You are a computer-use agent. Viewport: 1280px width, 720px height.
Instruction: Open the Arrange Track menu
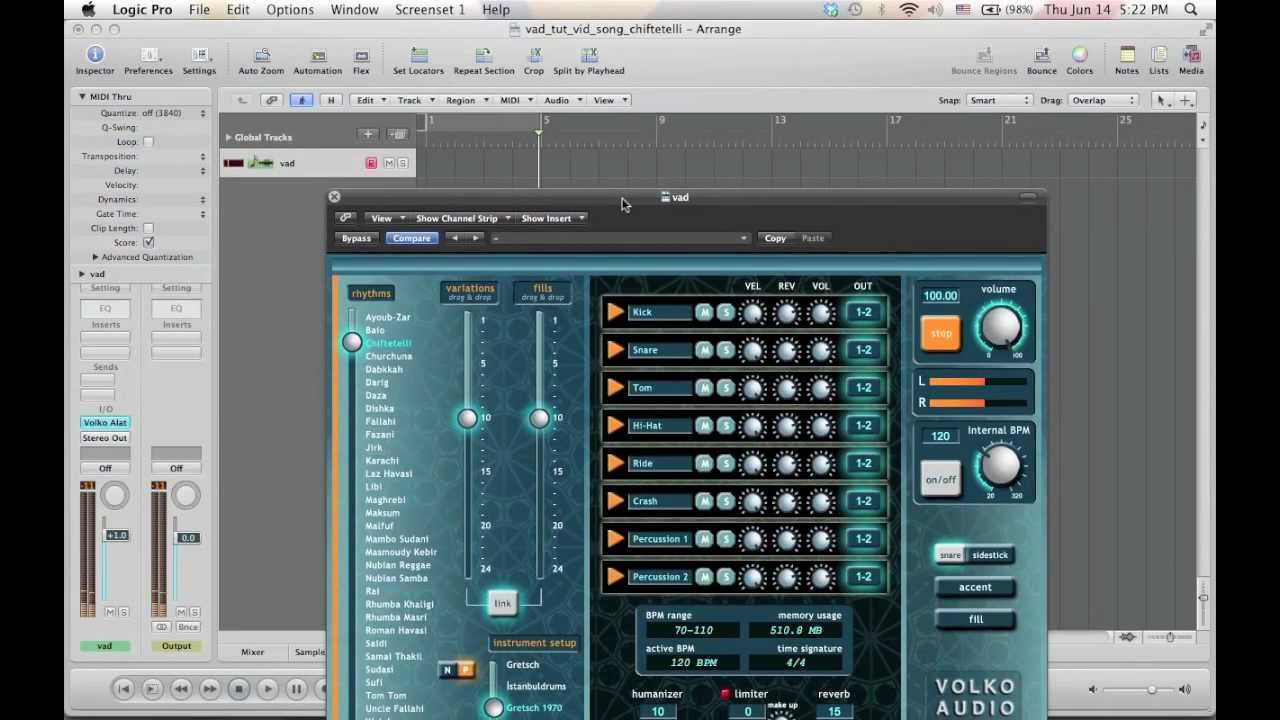coord(414,100)
